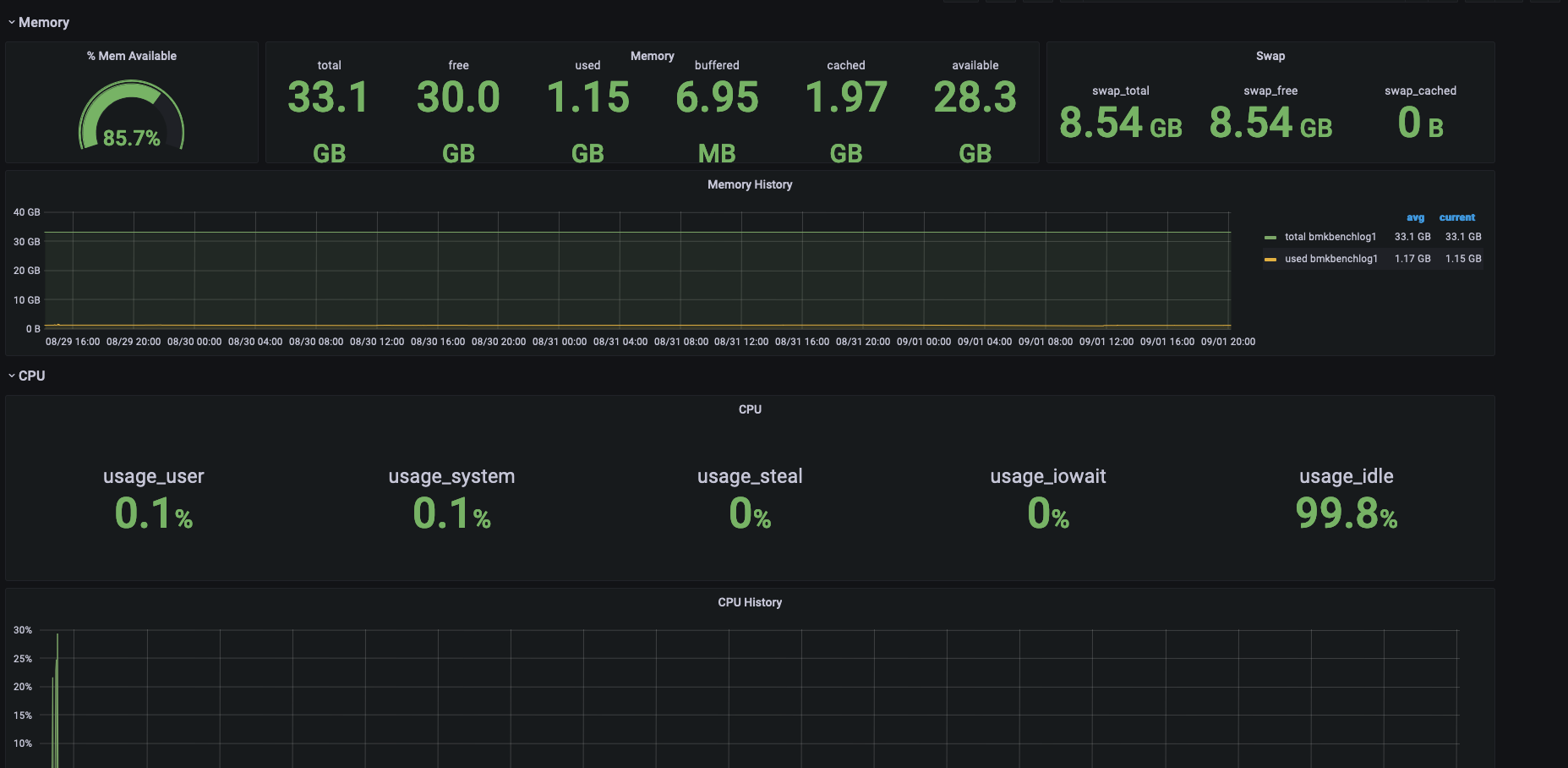Toggle the total bmkbenchlog1 series in legend

point(1330,237)
